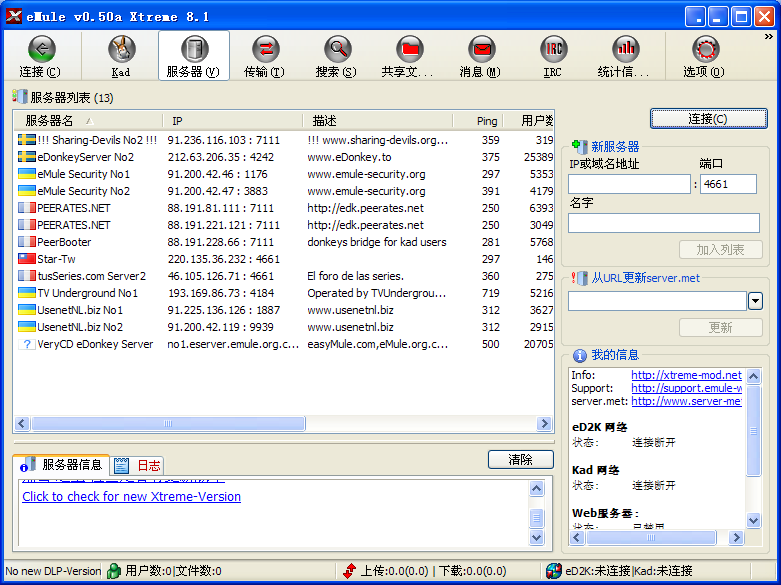This screenshot has height=585, width=781.
Task: Select the PEERATES.NET row with IP 88.191.221.121
Action: [x=284, y=225]
